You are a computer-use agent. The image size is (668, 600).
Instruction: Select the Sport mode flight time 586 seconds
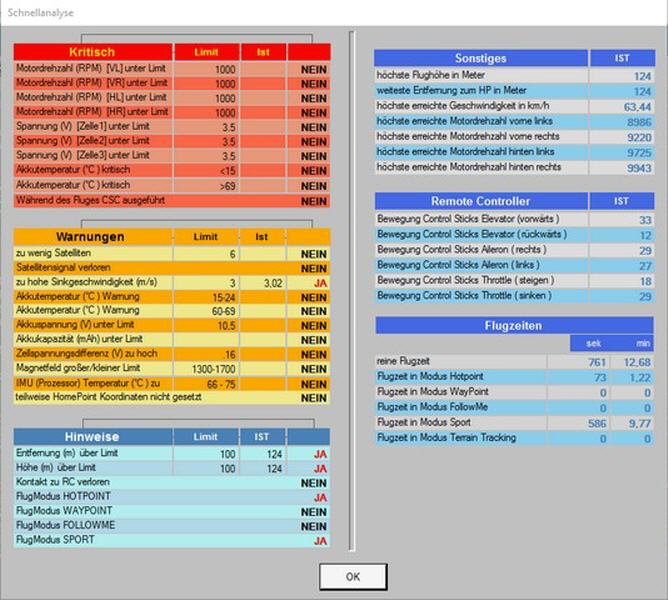597,424
